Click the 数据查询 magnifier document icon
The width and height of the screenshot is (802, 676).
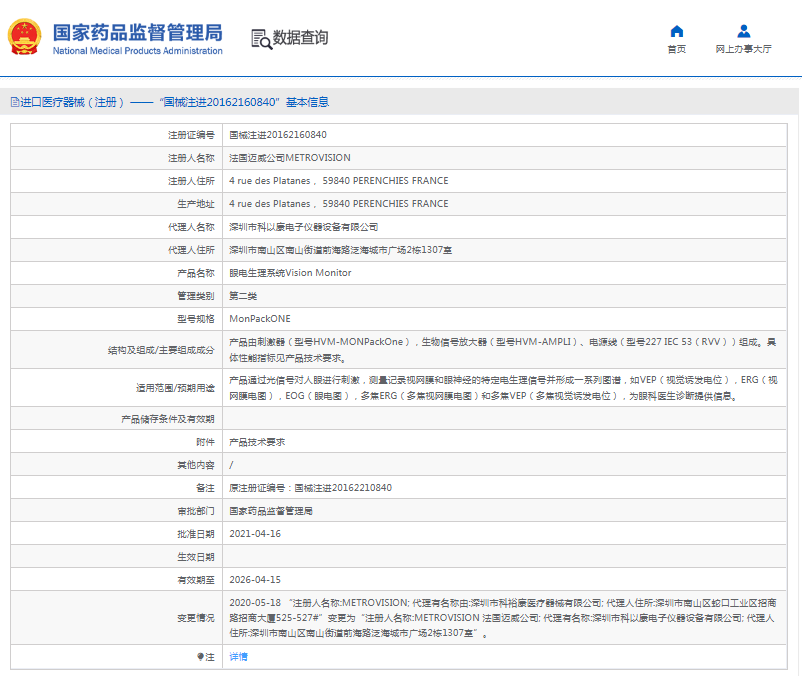click(261, 39)
